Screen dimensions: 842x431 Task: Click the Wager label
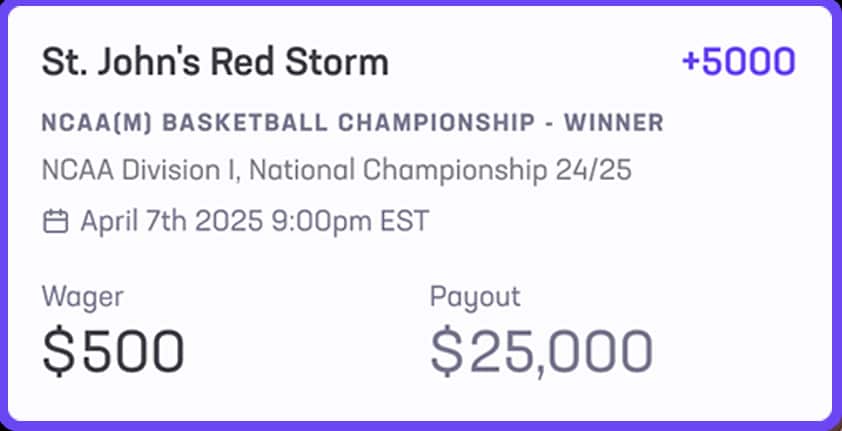tap(82, 296)
